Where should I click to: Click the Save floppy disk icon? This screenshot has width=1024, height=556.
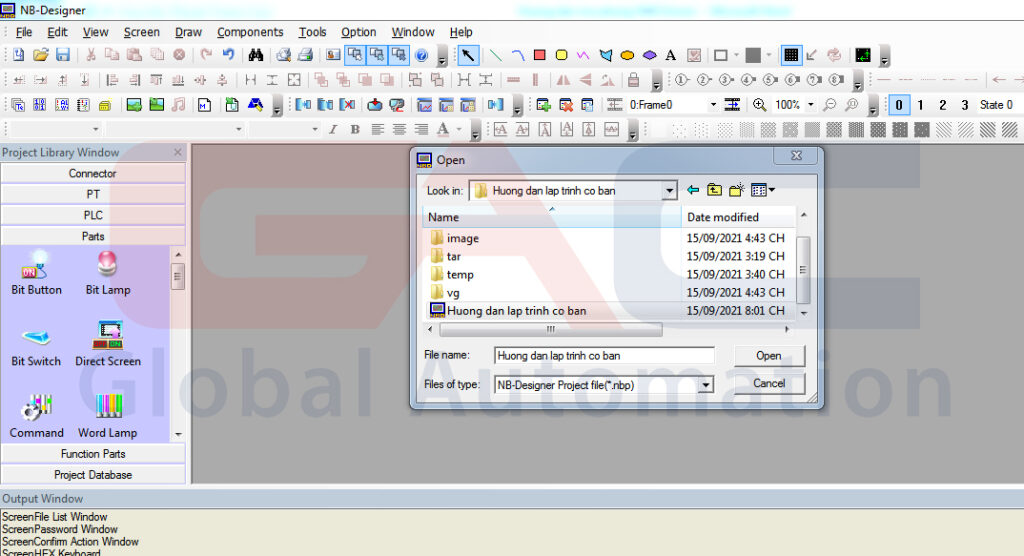click(62, 55)
